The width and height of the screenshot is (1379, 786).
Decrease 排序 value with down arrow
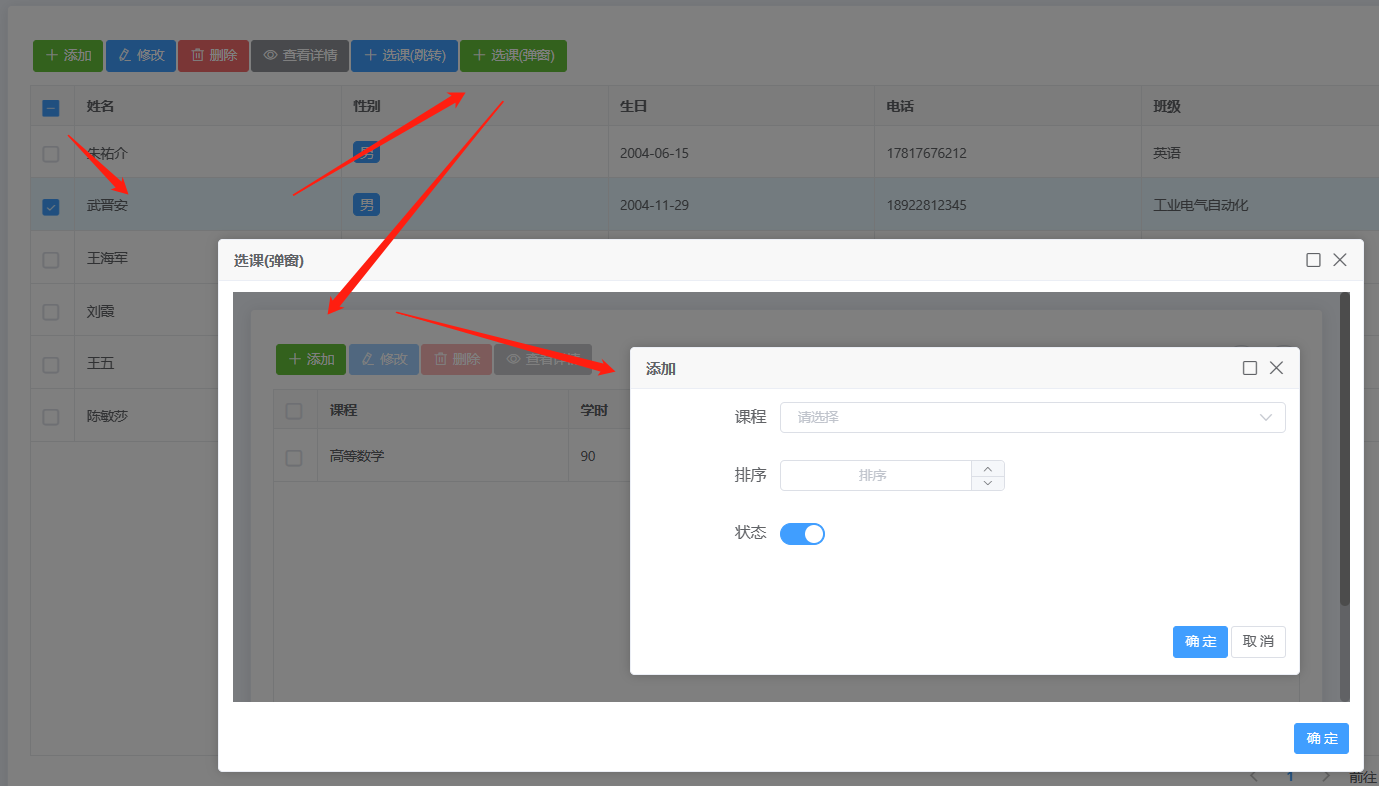(988, 483)
